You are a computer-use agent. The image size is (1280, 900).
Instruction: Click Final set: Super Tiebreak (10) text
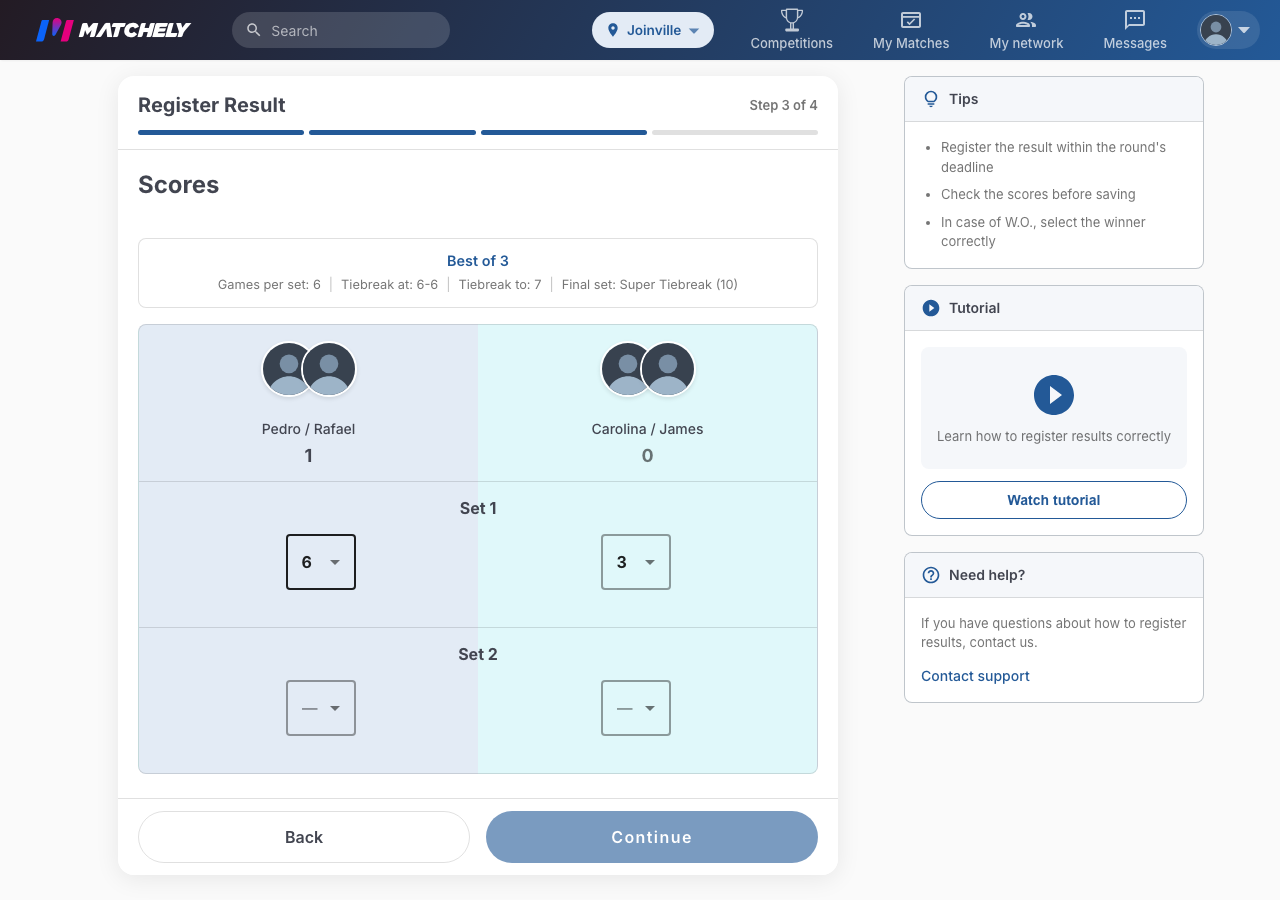point(650,285)
